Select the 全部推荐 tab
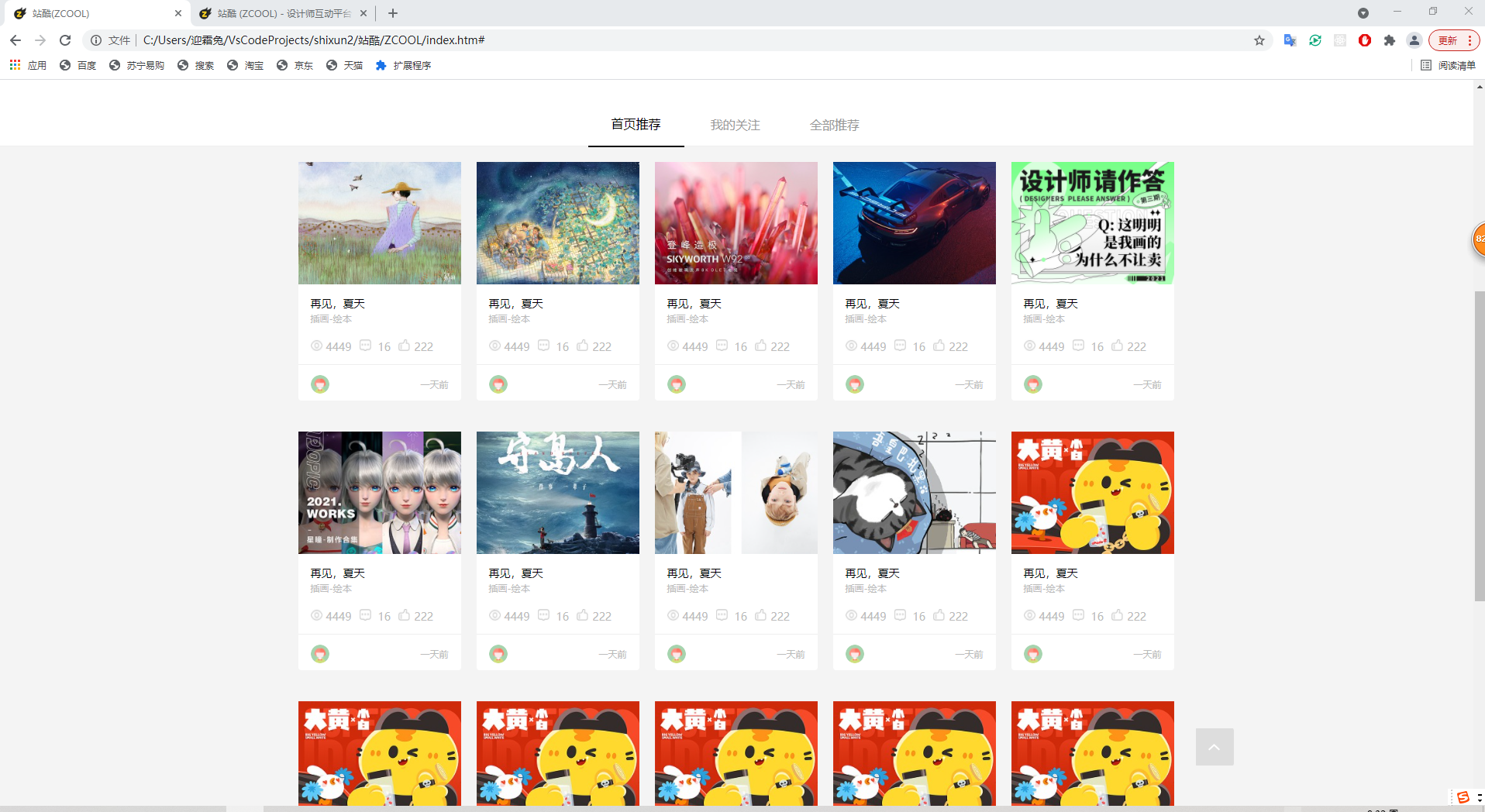Image resolution: width=1485 pixels, height=812 pixels. click(x=834, y=125)
